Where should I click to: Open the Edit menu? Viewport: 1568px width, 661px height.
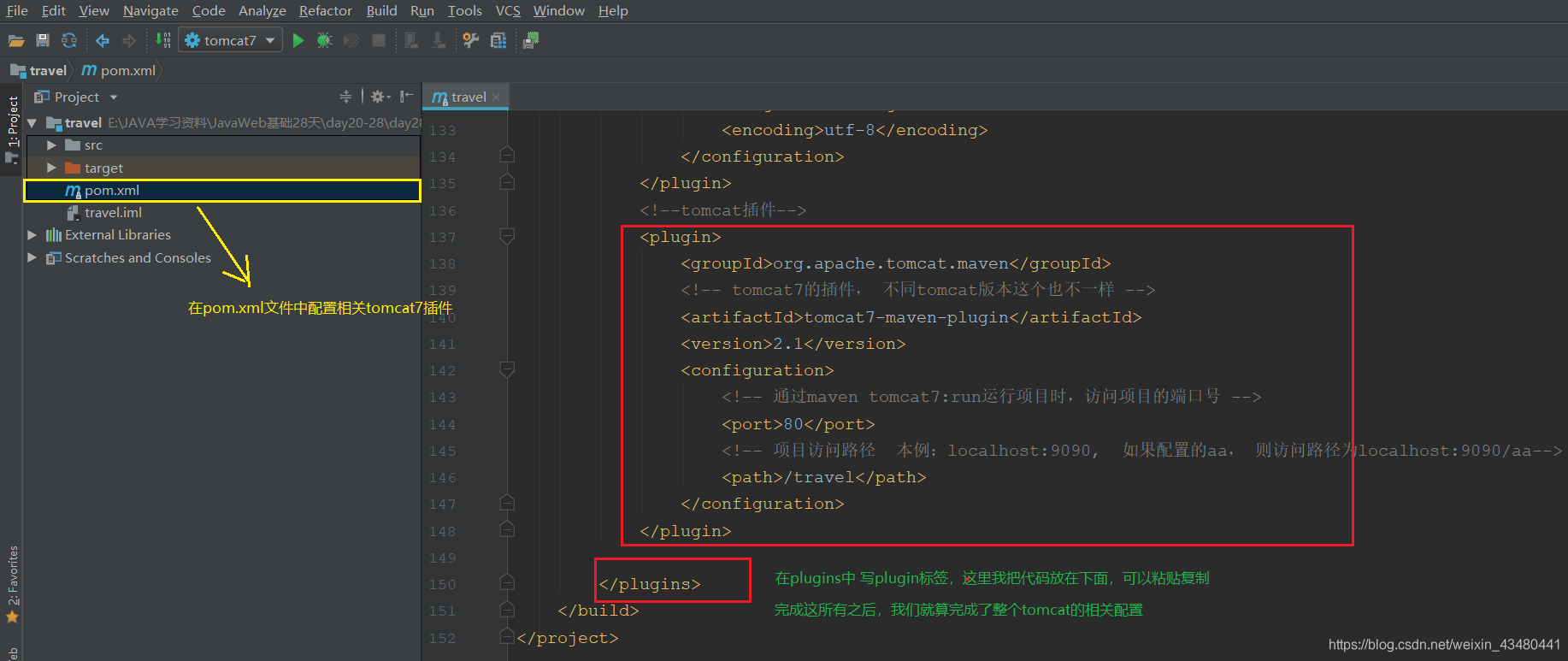click(54, 10)
